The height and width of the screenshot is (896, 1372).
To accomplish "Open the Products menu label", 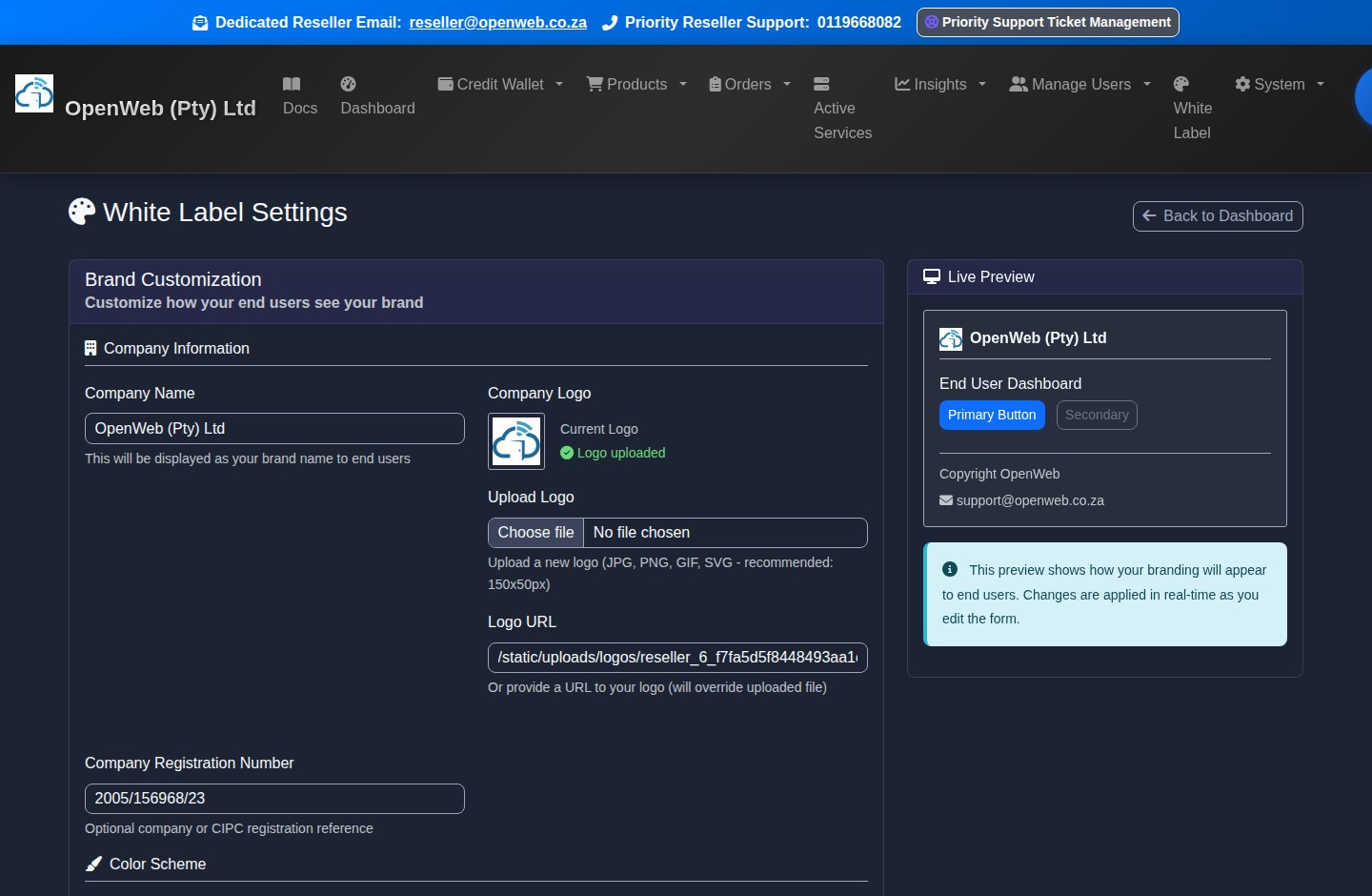I will coord(637,84).
